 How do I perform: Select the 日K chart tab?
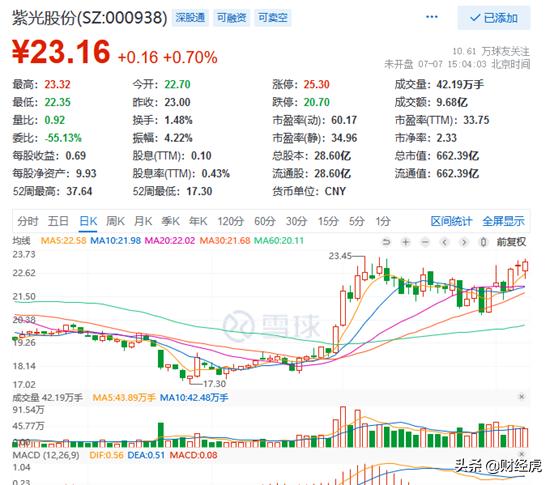pos(88,221)
